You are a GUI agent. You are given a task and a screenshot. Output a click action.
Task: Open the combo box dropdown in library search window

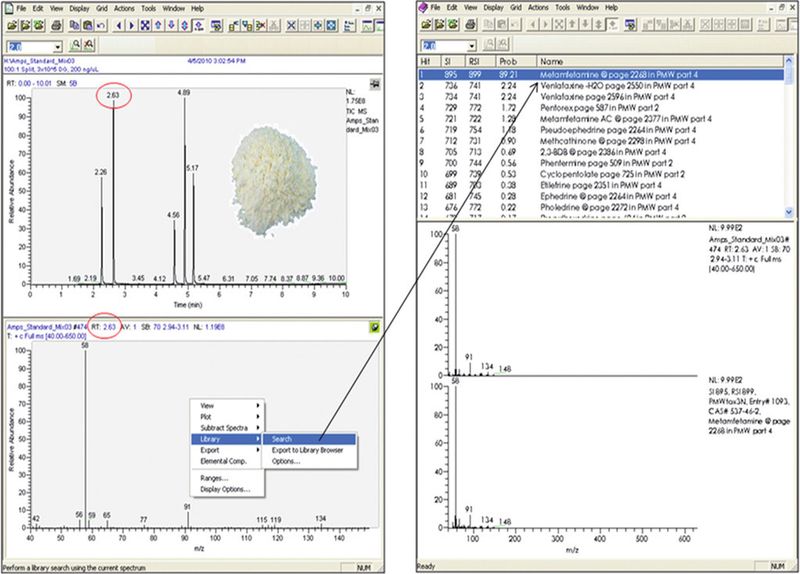coord(471,46)
